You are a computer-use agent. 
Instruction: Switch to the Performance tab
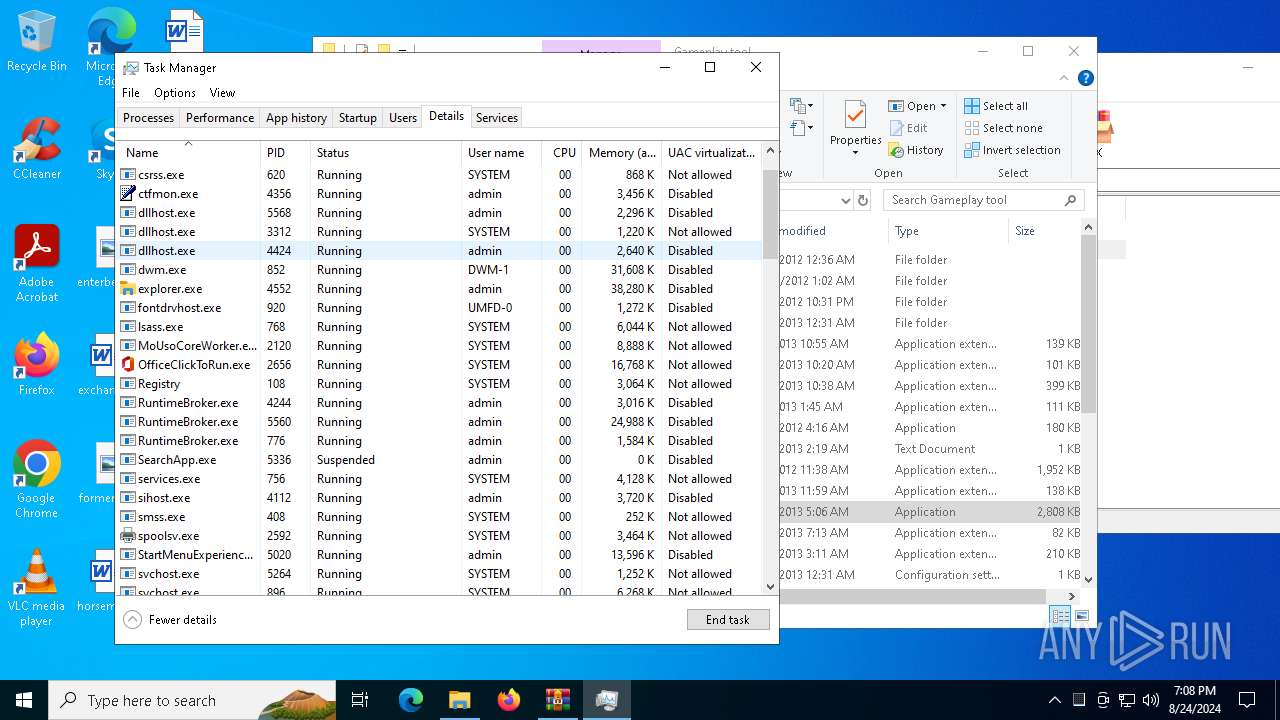(x=220, y=118)
